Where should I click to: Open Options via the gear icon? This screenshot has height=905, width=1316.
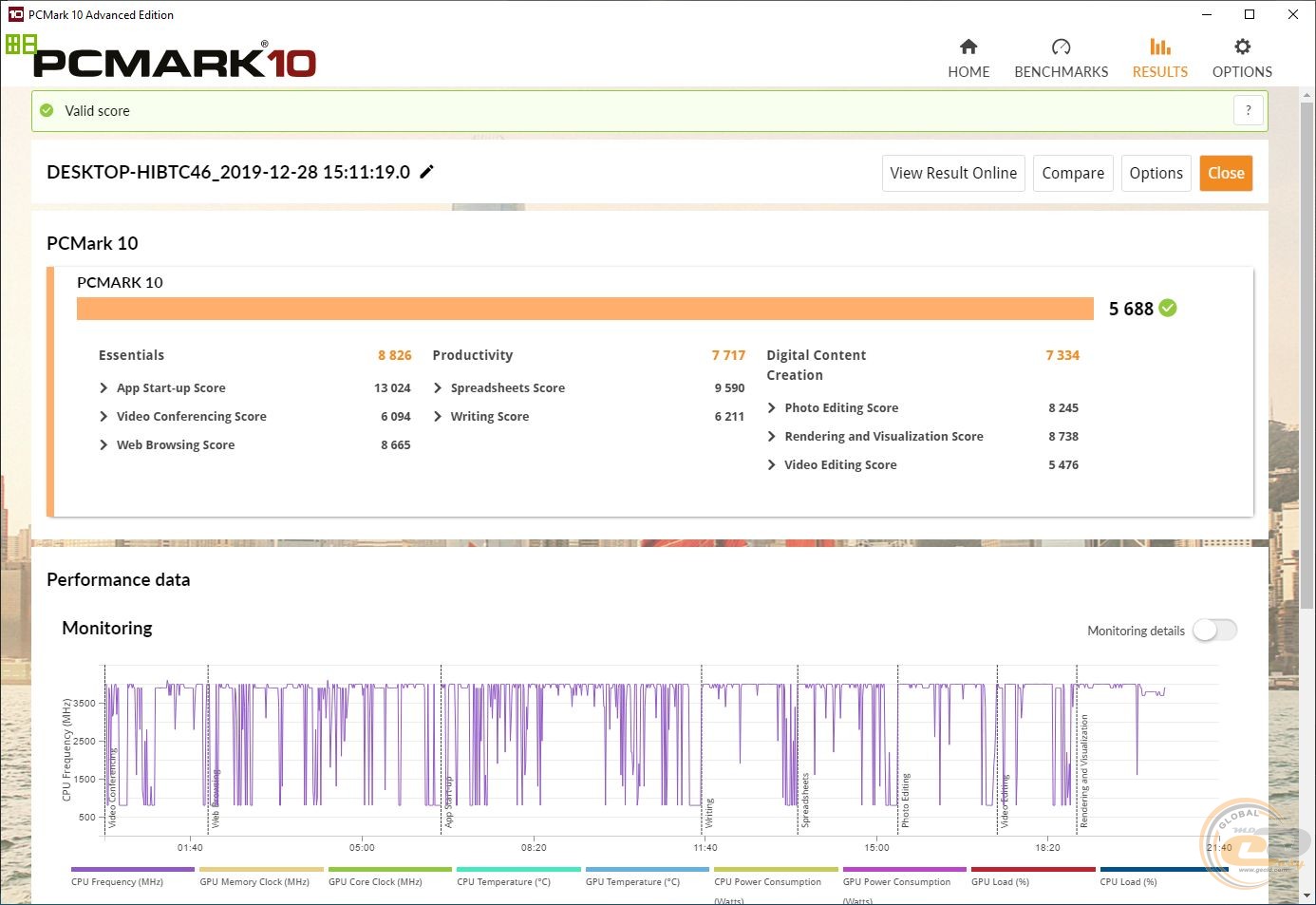point(1242,47)
